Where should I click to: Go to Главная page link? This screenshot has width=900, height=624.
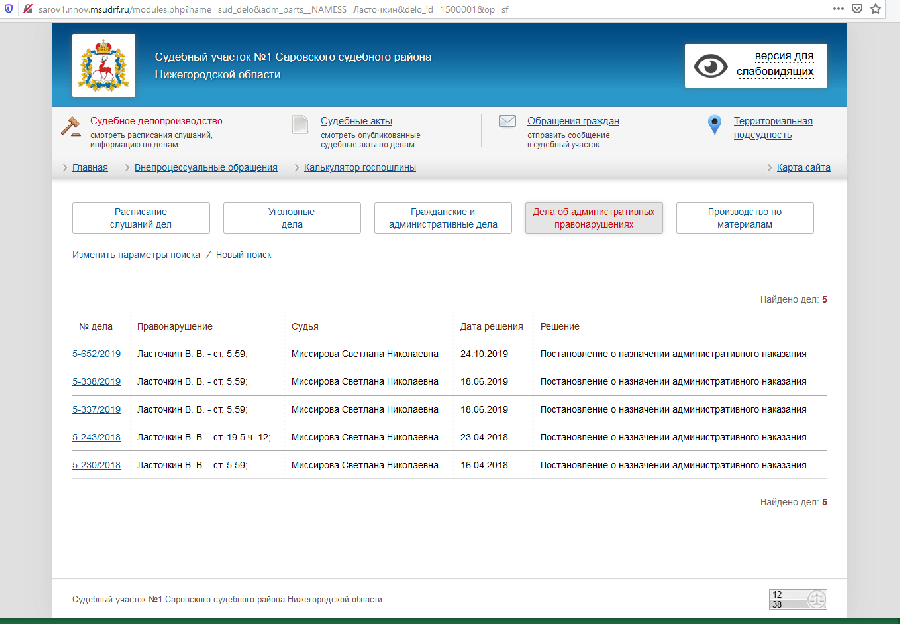(90, 168)
